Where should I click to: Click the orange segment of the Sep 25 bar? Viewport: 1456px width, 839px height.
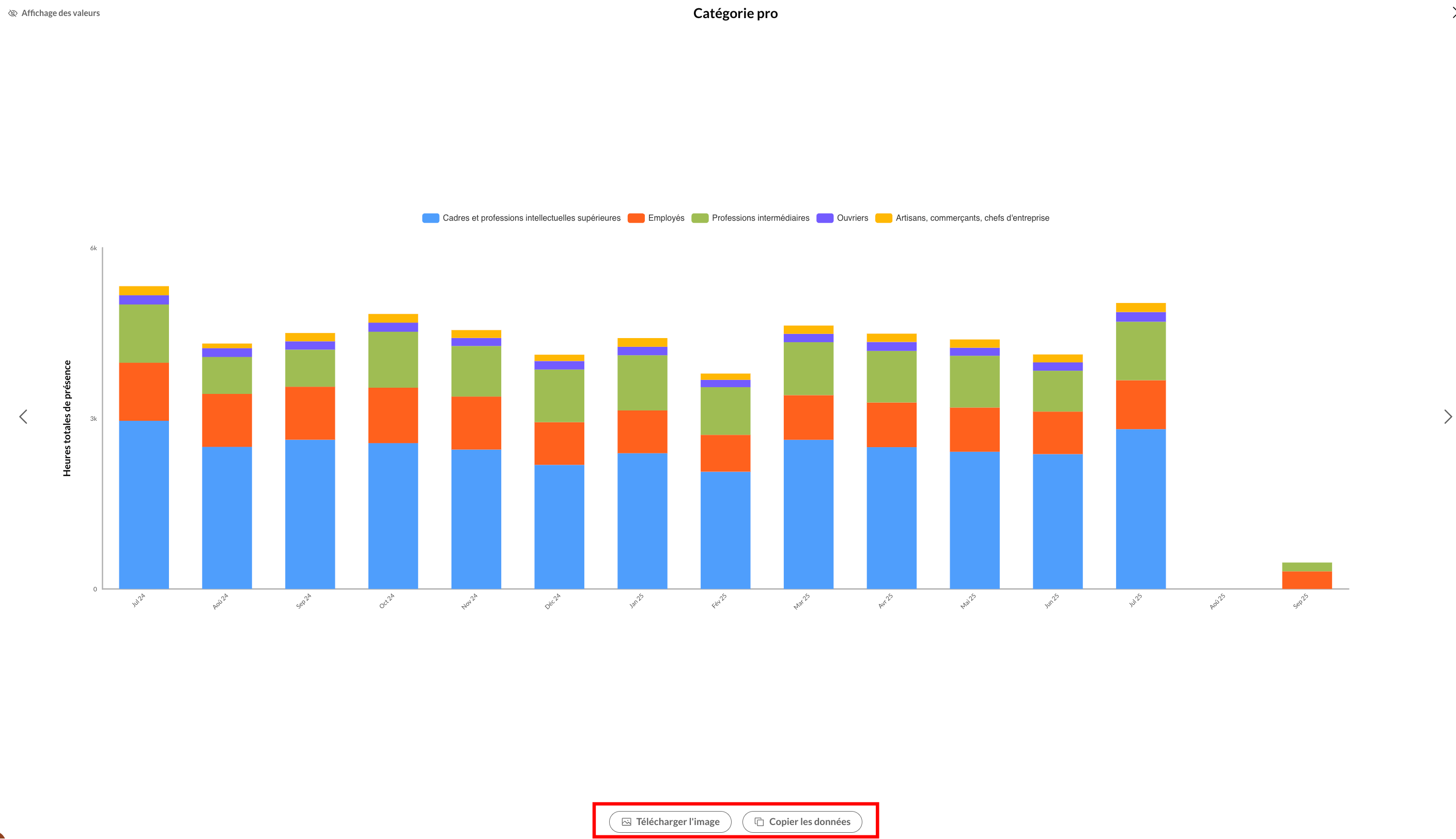[1306, 579]
